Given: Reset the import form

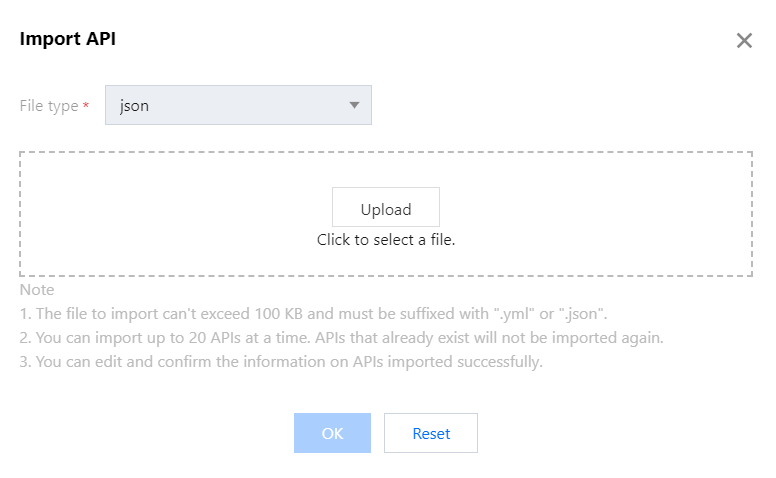Looking at the screenshot, I should (x=431, y=433).
